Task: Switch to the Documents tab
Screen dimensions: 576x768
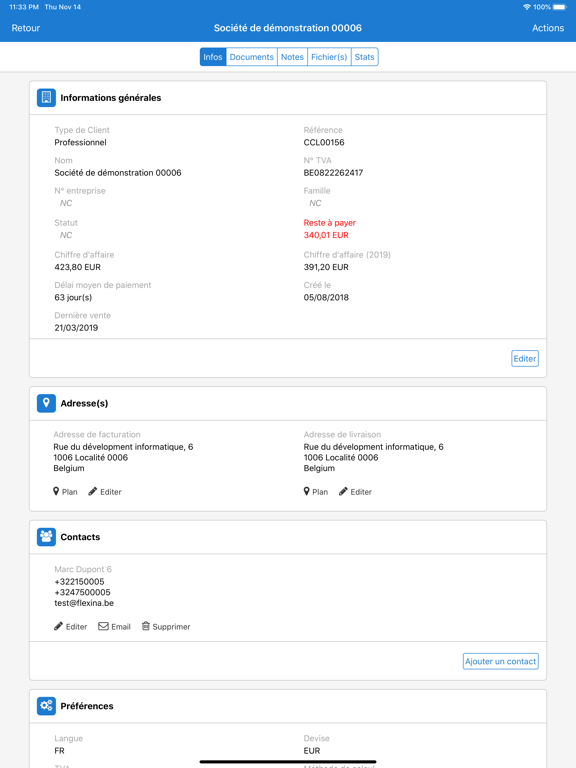Action: pyautogui.click(x=252, y=57)
